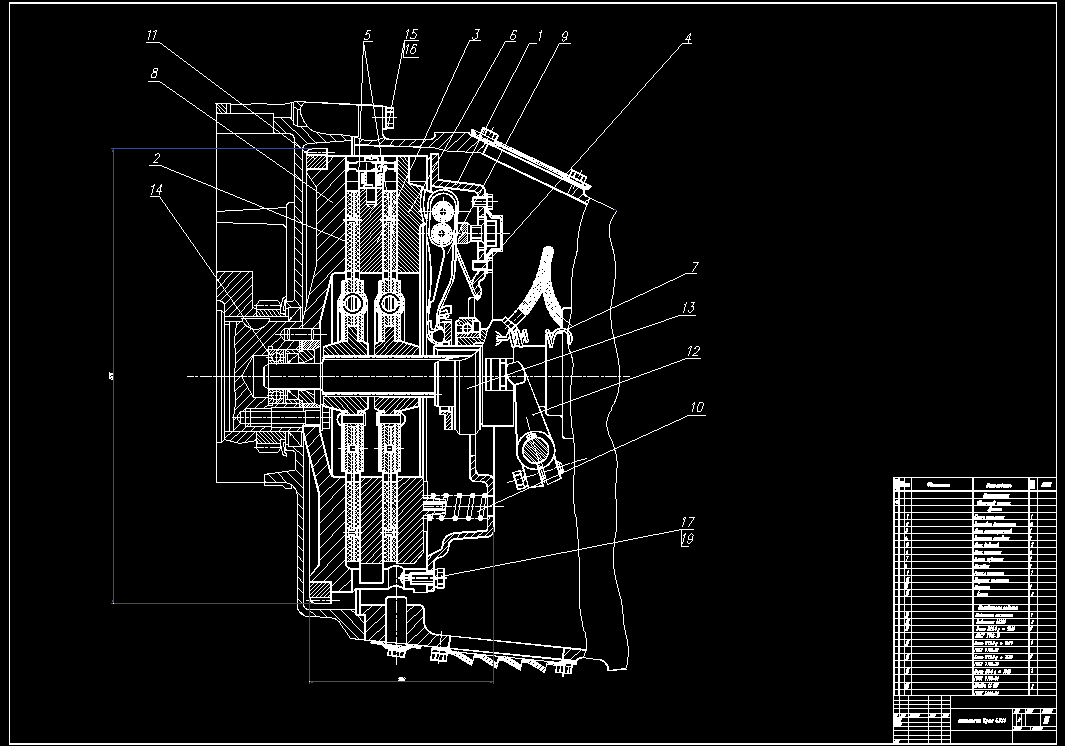1065x746 pixels.
Task: Click callout number 3 label
Action: point(476,35)
